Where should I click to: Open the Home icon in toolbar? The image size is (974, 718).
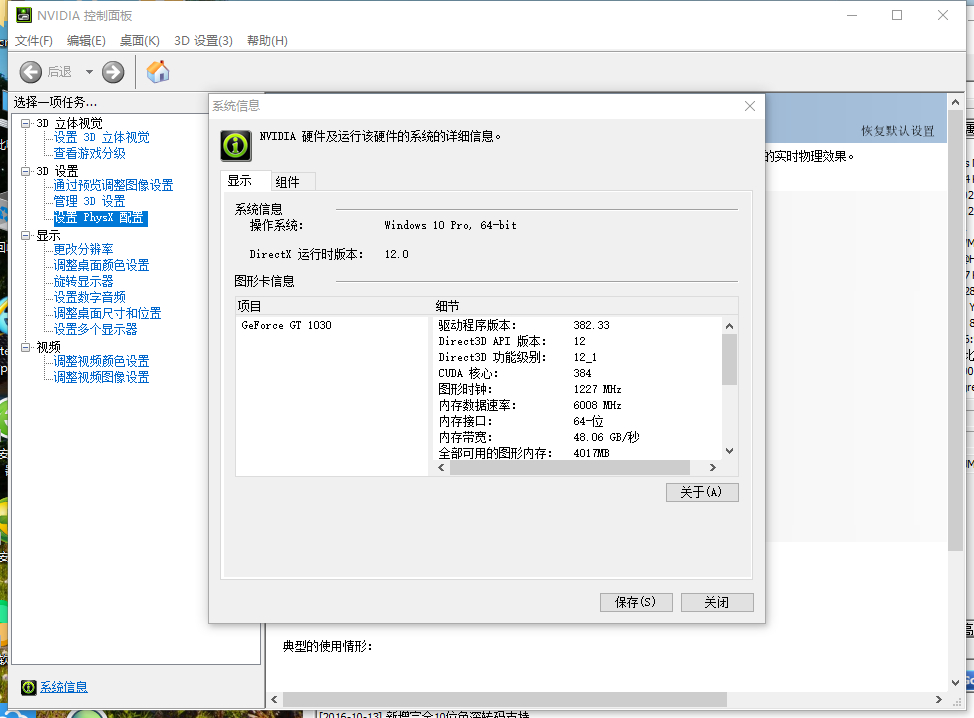pos(158,71)
